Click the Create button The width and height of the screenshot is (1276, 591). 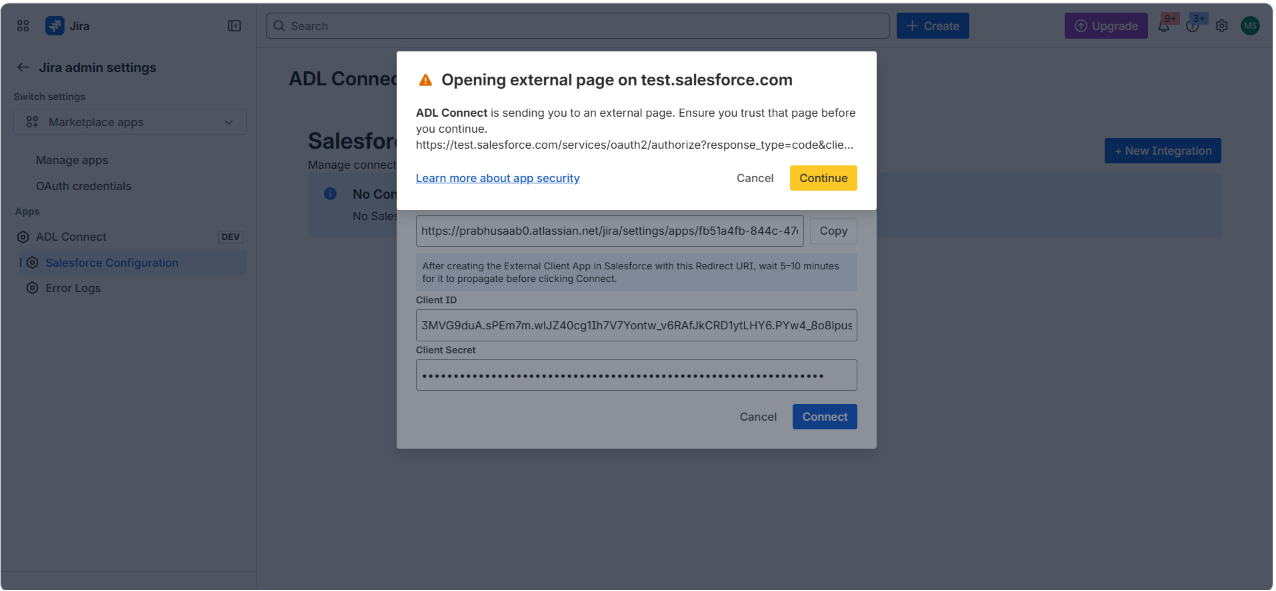pyautogui.click(x=932, y=26)
